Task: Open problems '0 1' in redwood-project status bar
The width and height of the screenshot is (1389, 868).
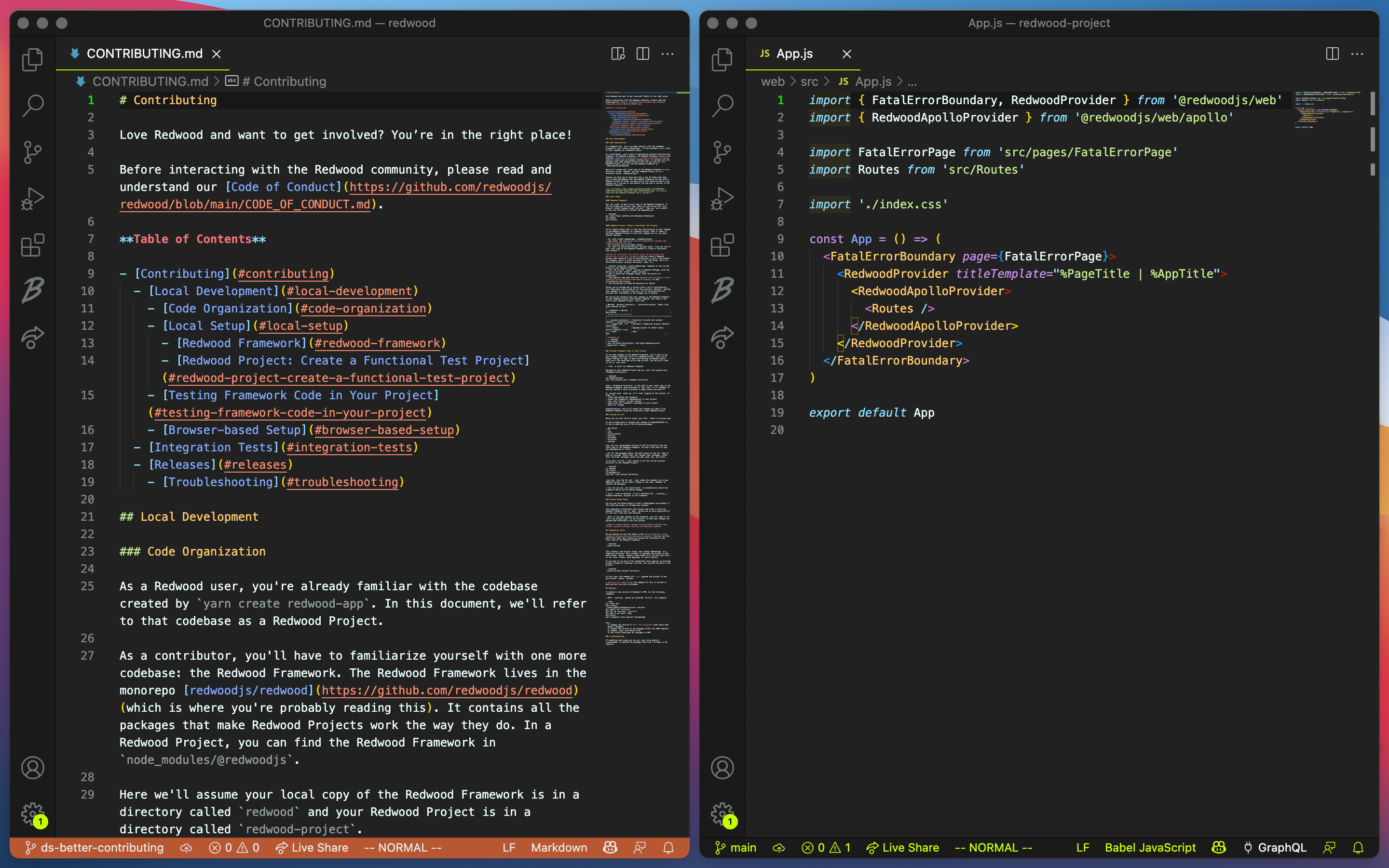Action: [x=827, y=848]
